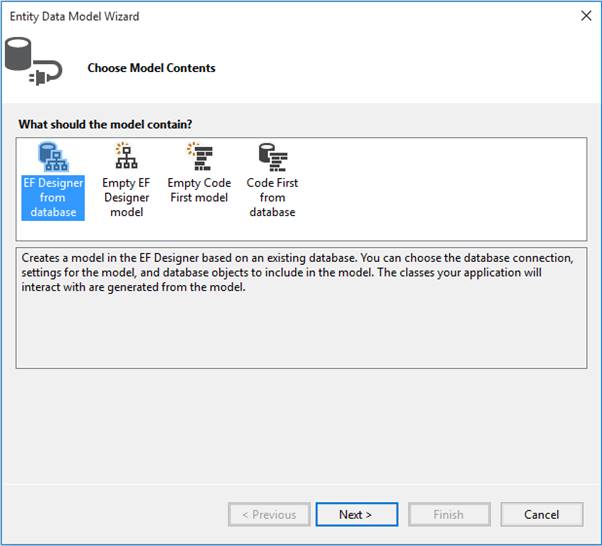Choose the Empty Code First model icon
Image resolution: width=602 pixels, height=546 pixels.
pyautogui.click(x=200, y=156)
